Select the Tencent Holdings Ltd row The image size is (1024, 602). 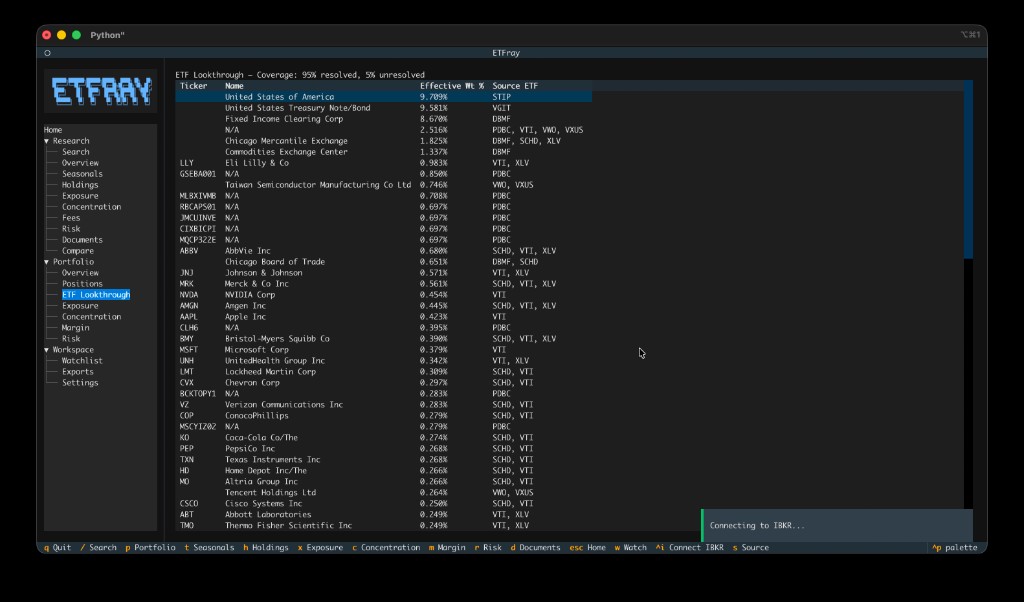tap(383, 492)
